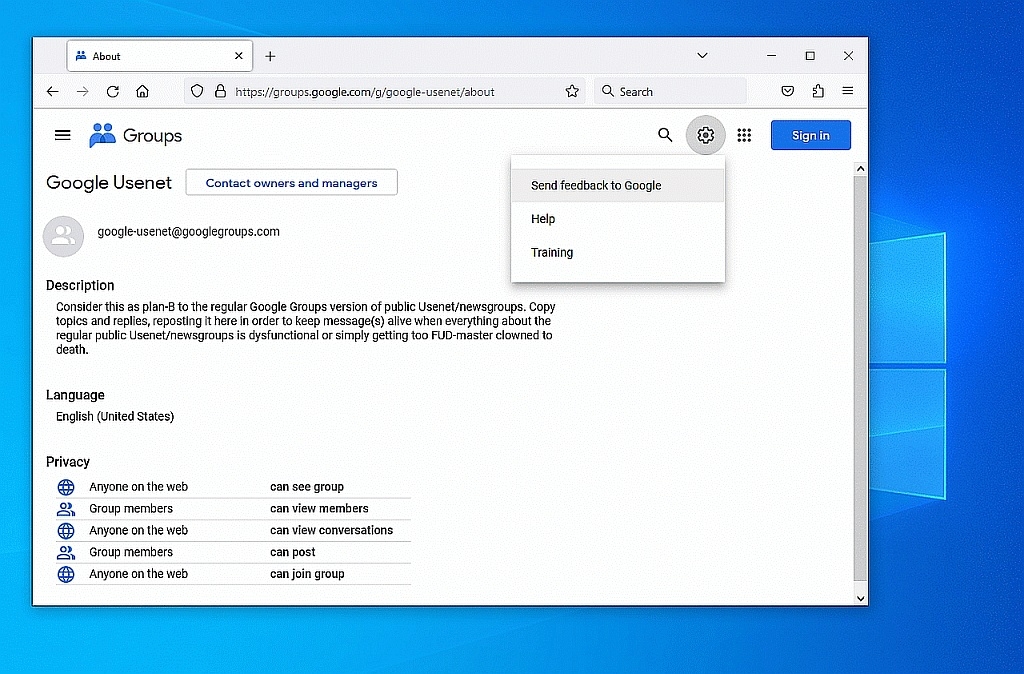Bookmark this page with the star
The width and height of the screenshot is (1024, 674).
coord(572,91)
